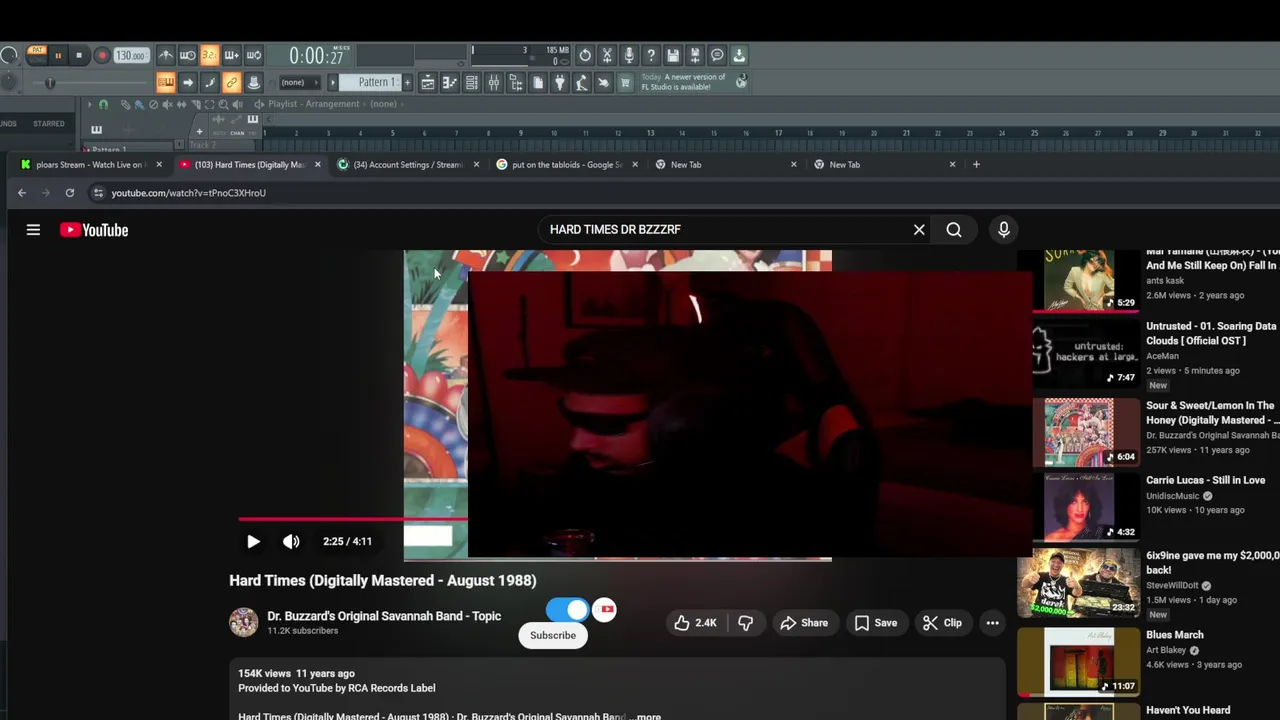Play the Hard Times video
Image resolution: width=1280 pixels, height=720 pixels.
coord(253,541)
